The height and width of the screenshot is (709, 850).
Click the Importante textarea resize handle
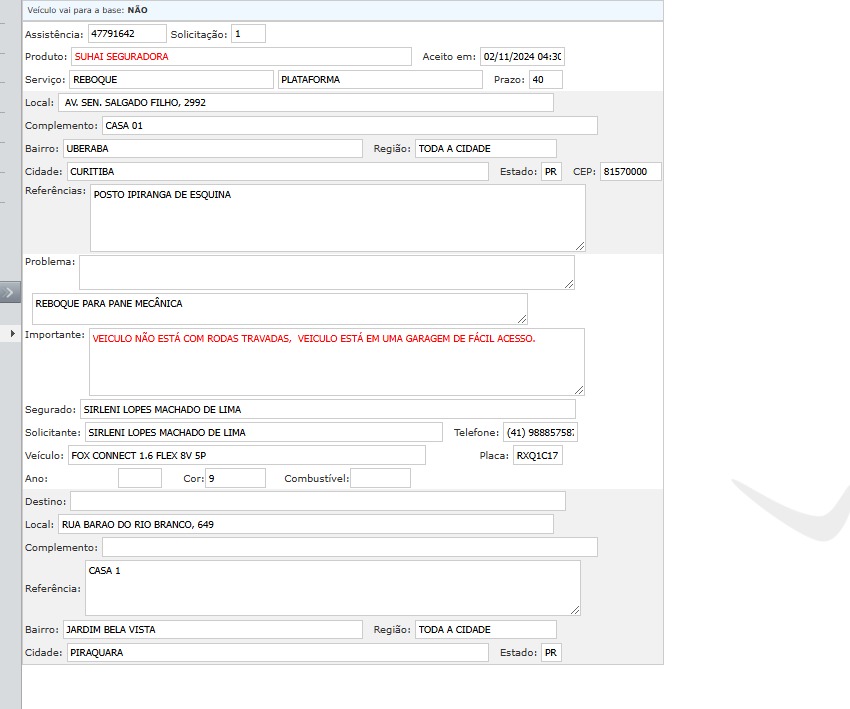(x=579, y=390)
